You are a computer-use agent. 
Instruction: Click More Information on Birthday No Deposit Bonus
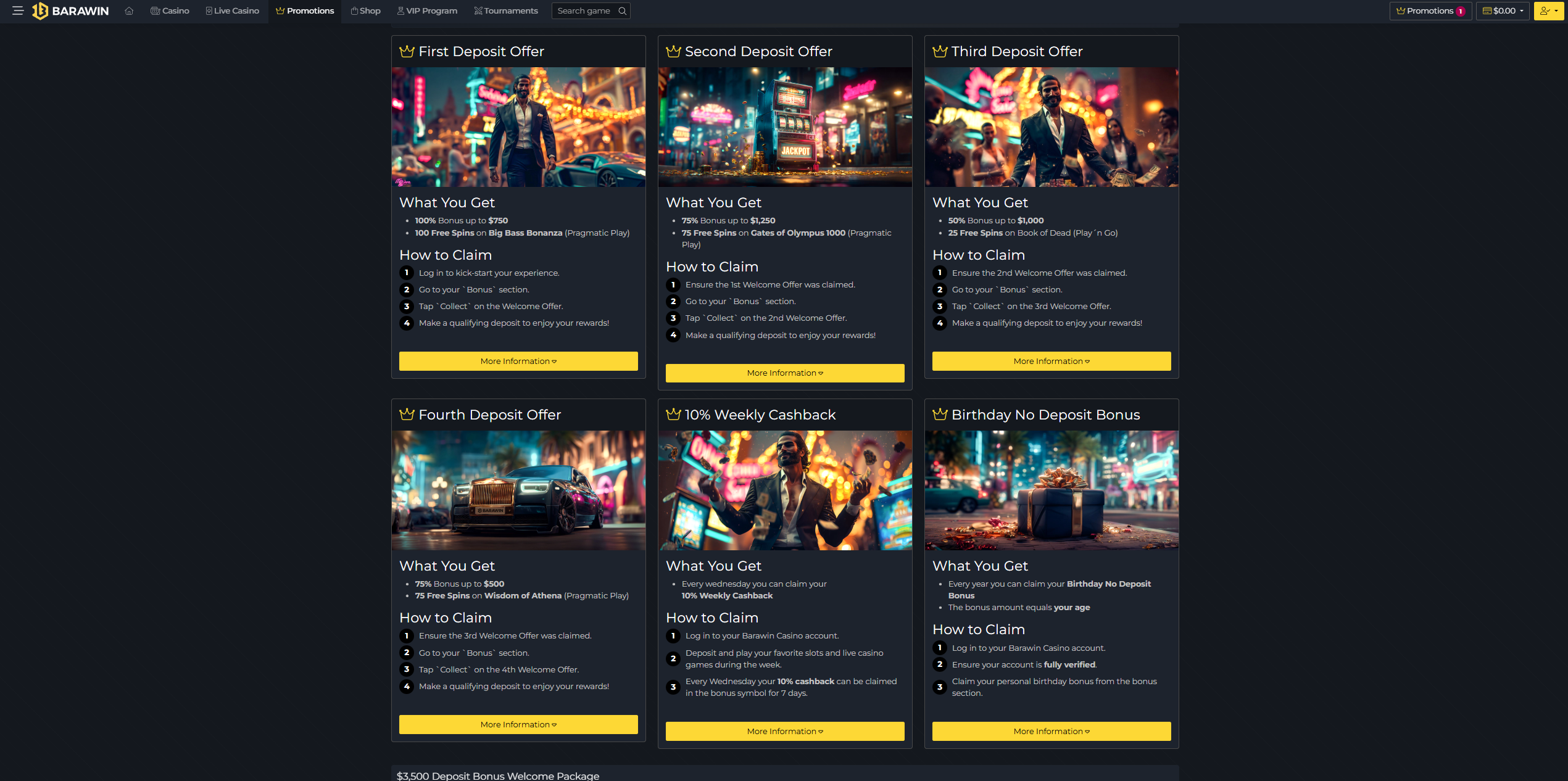pyautogui.click(x=1051, y=731)
